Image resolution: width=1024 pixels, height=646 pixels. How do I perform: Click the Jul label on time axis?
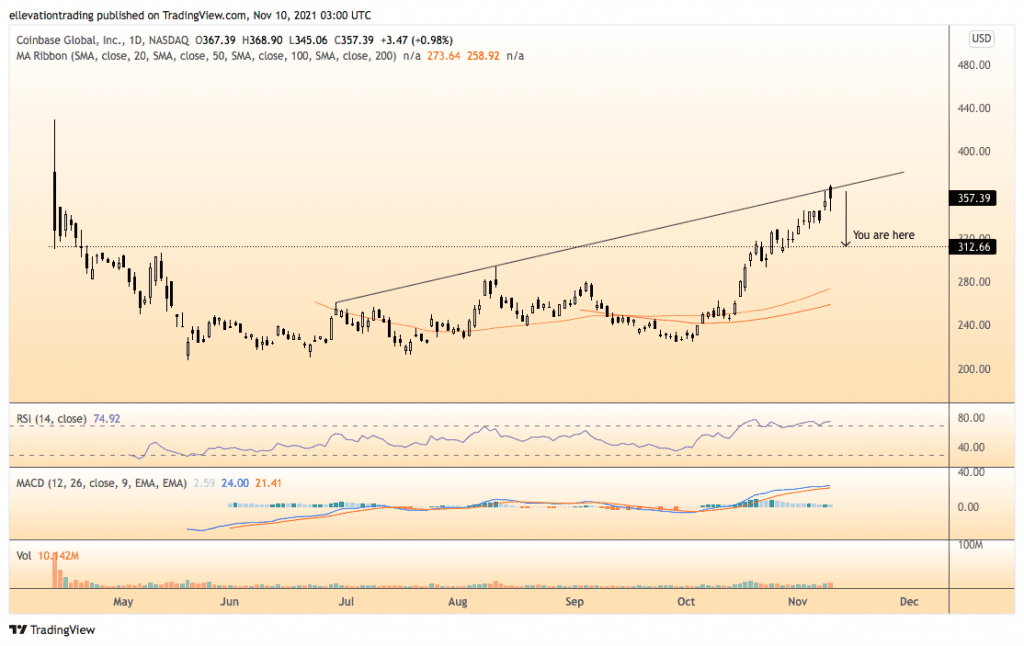click(346, 602)
